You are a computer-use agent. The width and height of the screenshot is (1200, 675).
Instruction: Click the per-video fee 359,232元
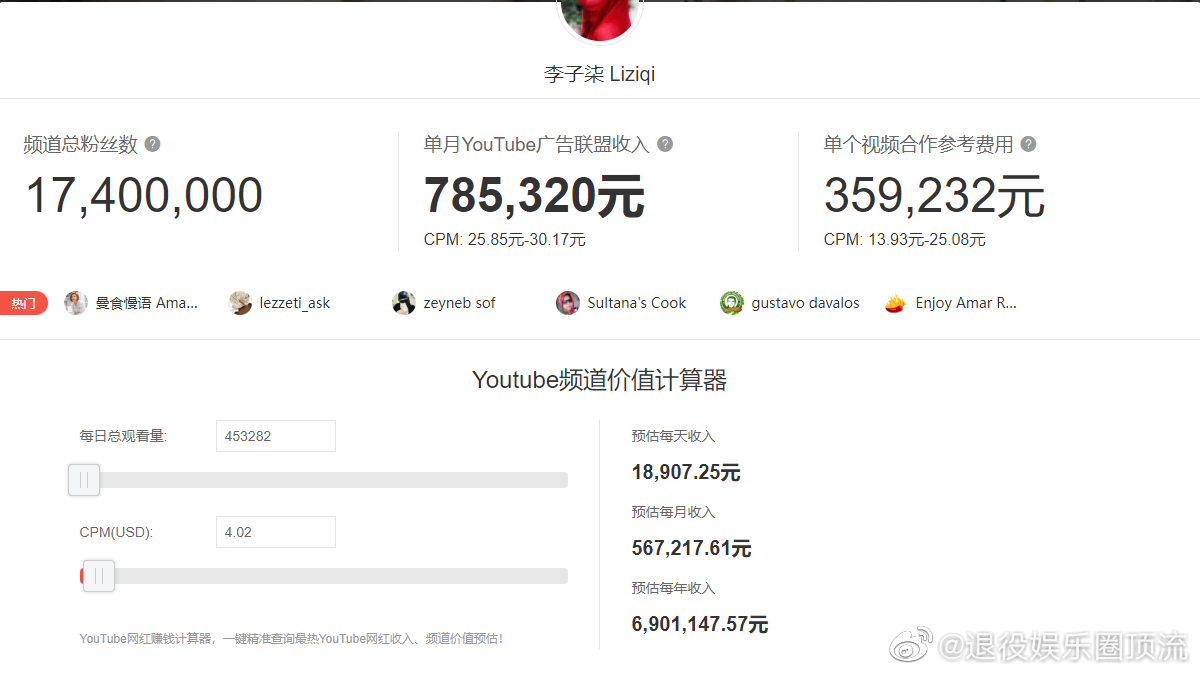[x=935, y=195]
